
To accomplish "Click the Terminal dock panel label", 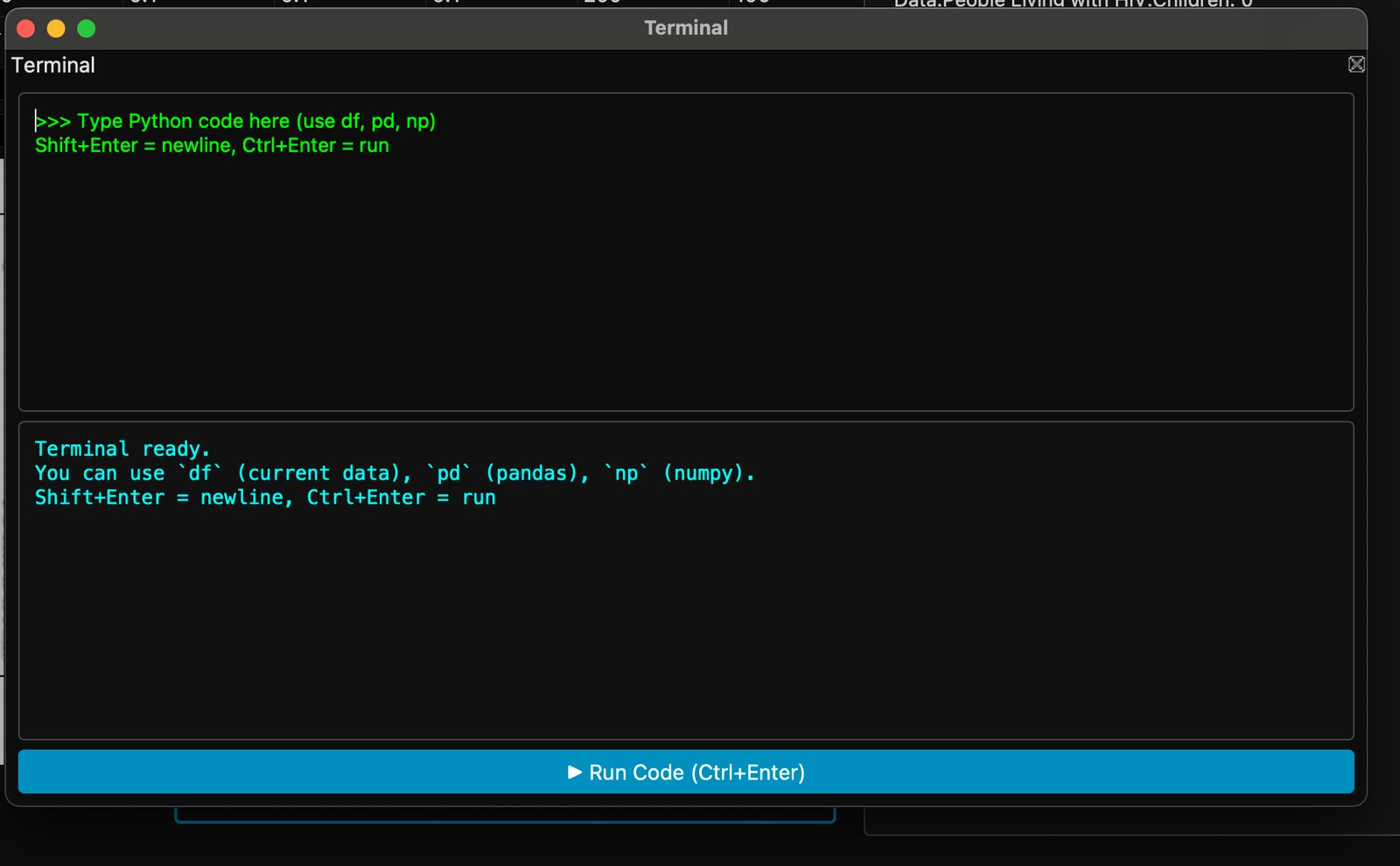I will [53, 66].
